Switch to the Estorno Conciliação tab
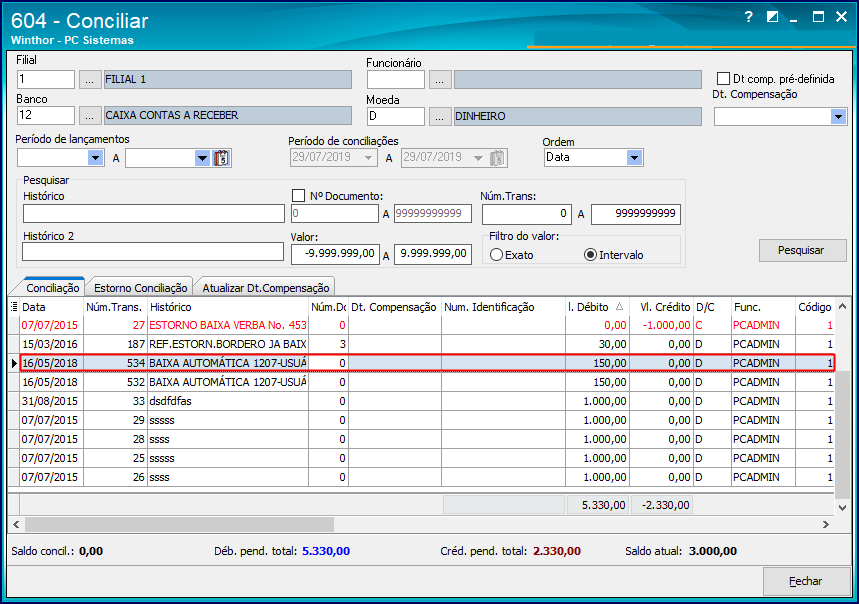The height and width of the screenshot is (604, 859). pyautogui.click(x=140, y=287)
